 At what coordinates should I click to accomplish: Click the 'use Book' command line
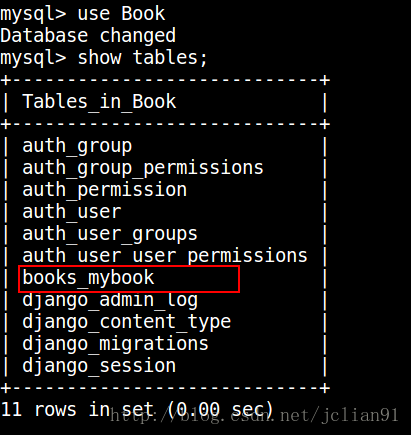click(x=121, y=14)
